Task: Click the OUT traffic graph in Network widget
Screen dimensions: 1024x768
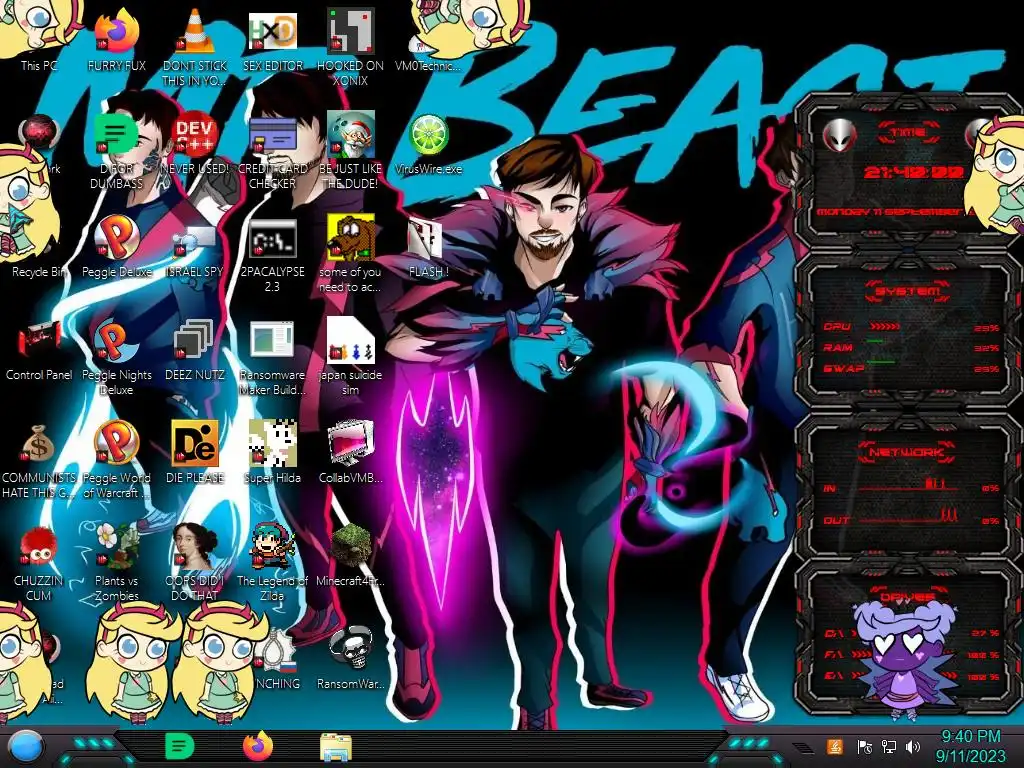Action: [908, 517]
